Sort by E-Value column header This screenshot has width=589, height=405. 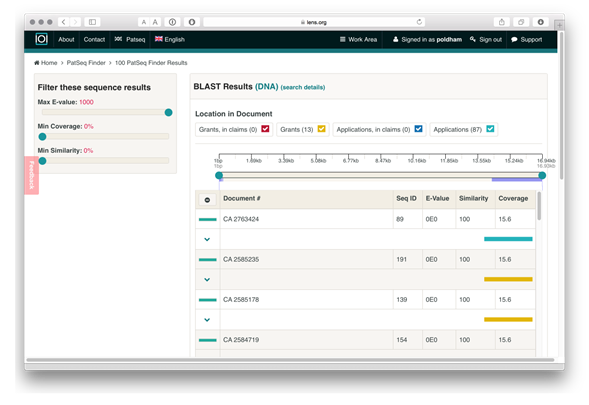(437, 198)
